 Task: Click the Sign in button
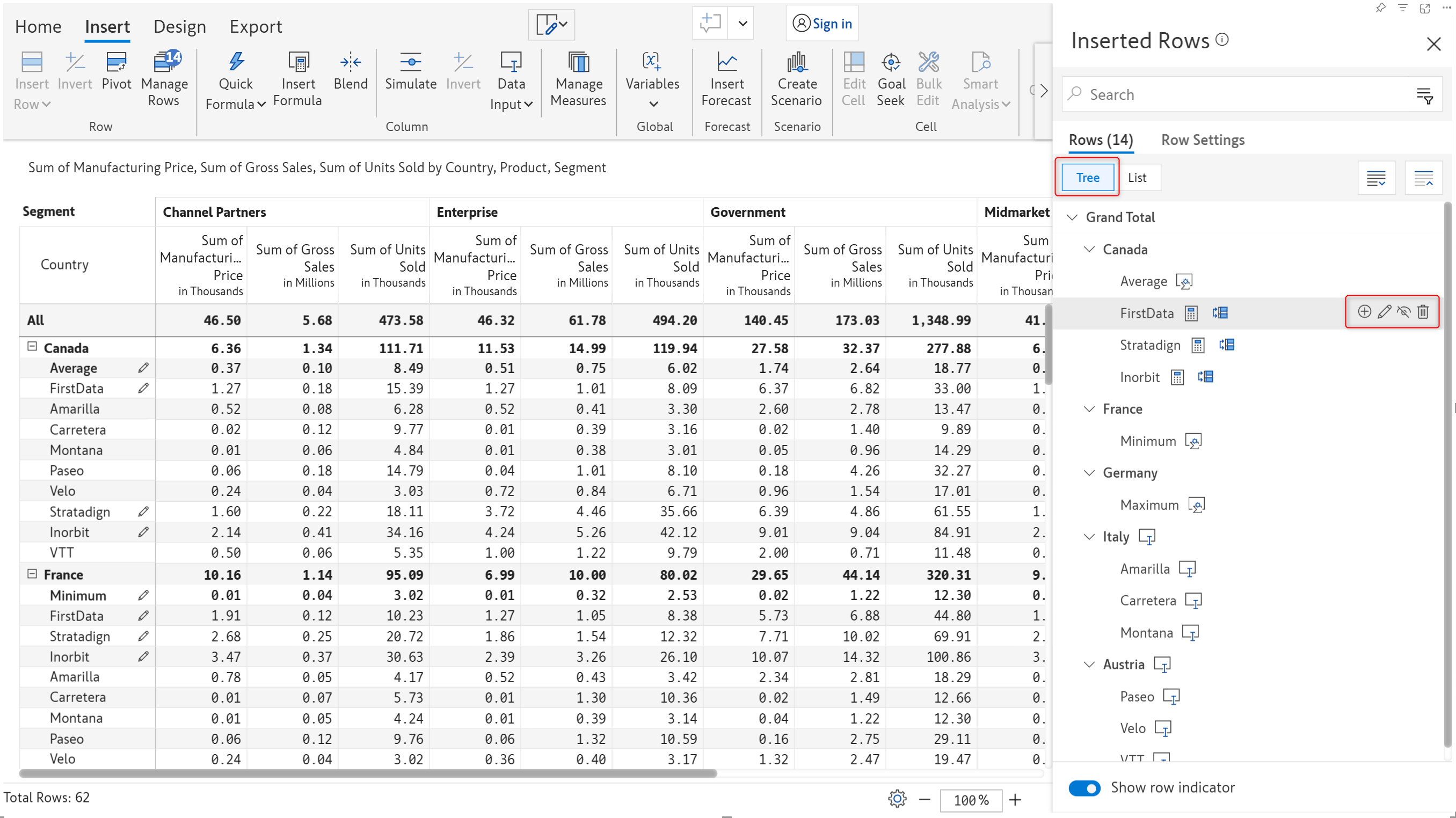point(822,24)
